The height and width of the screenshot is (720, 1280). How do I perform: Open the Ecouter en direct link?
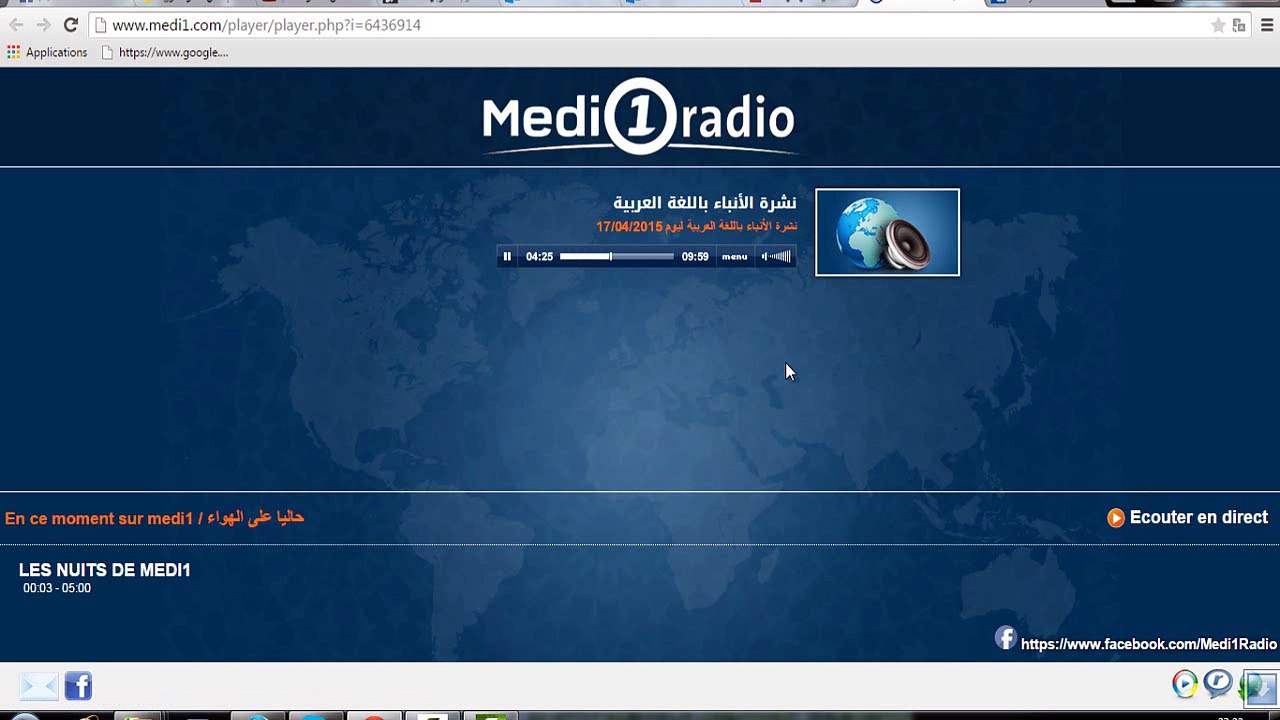(1187, 517)
